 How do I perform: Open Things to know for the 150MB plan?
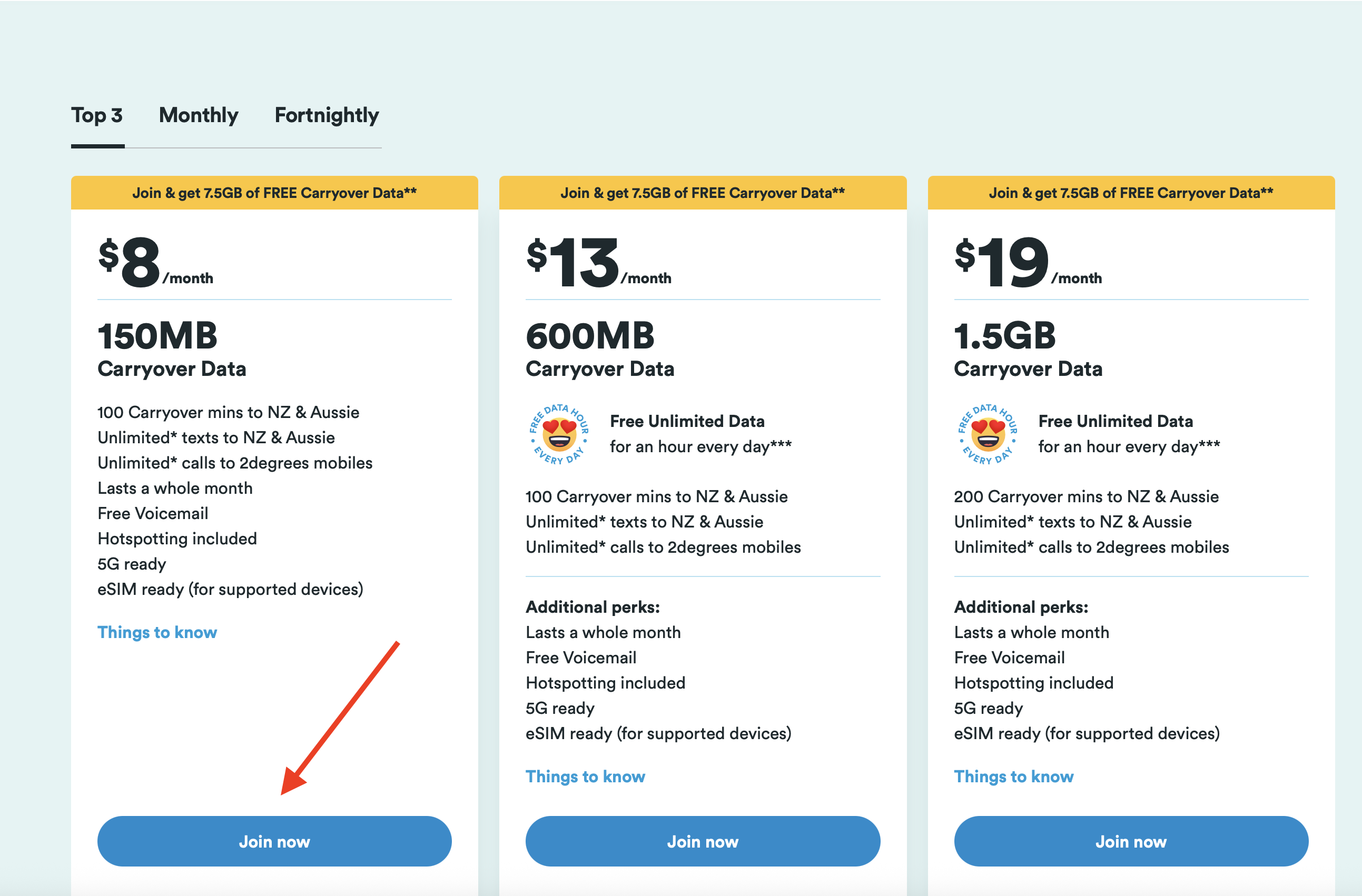157,632
